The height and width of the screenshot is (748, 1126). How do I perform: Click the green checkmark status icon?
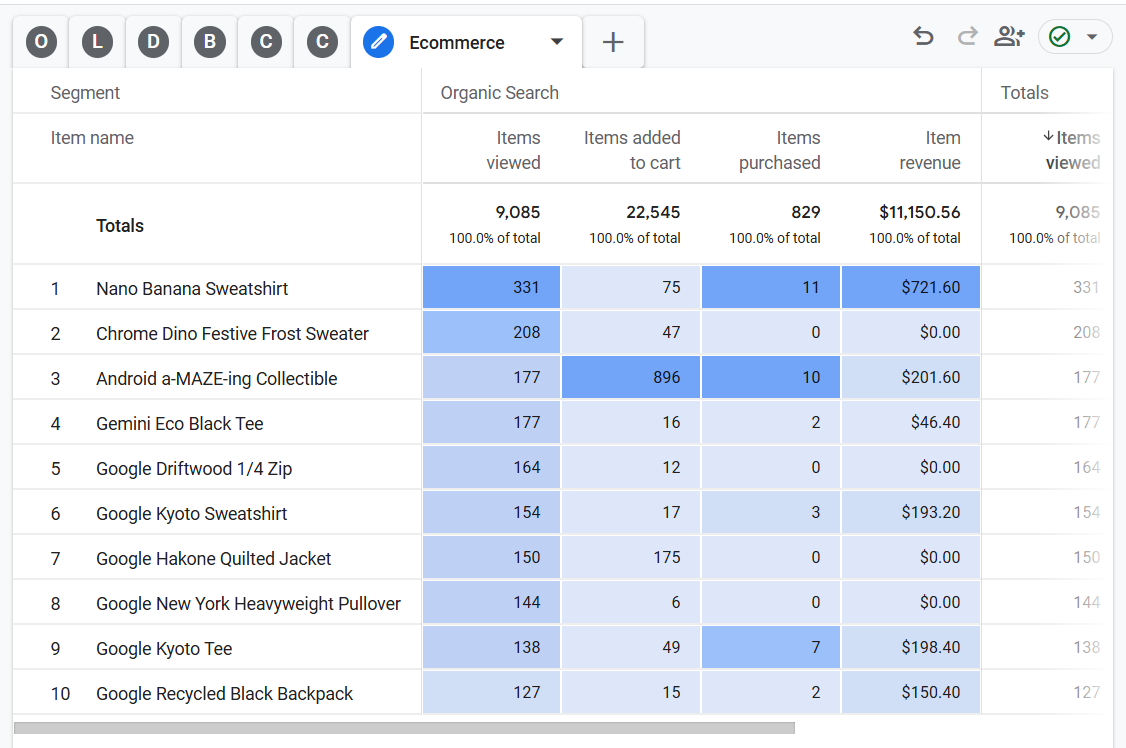pos(1060,37)
